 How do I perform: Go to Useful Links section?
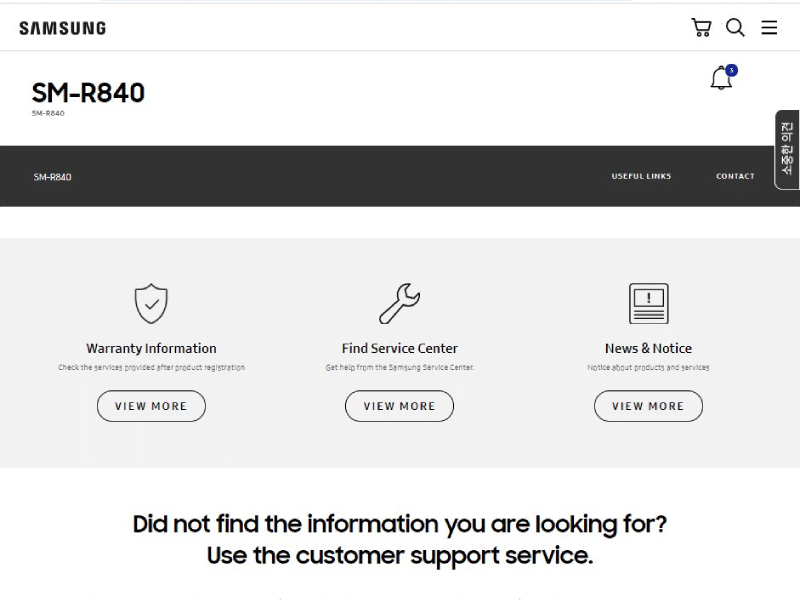(641, 176)
